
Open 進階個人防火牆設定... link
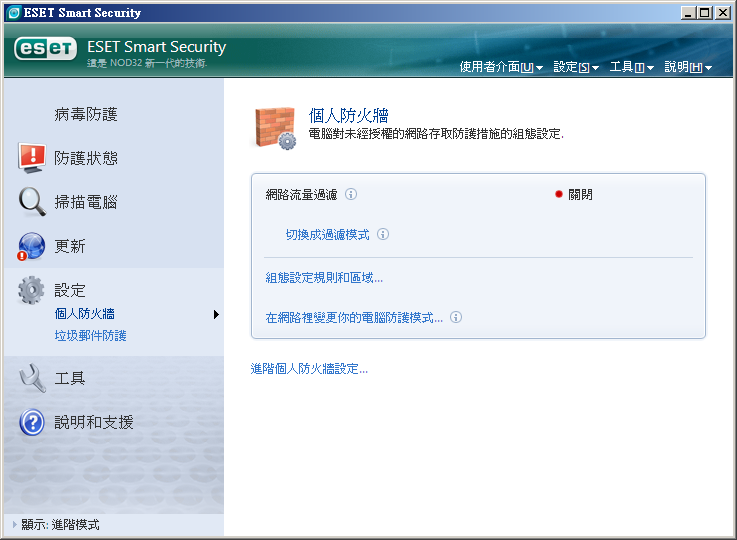(309, 369)
